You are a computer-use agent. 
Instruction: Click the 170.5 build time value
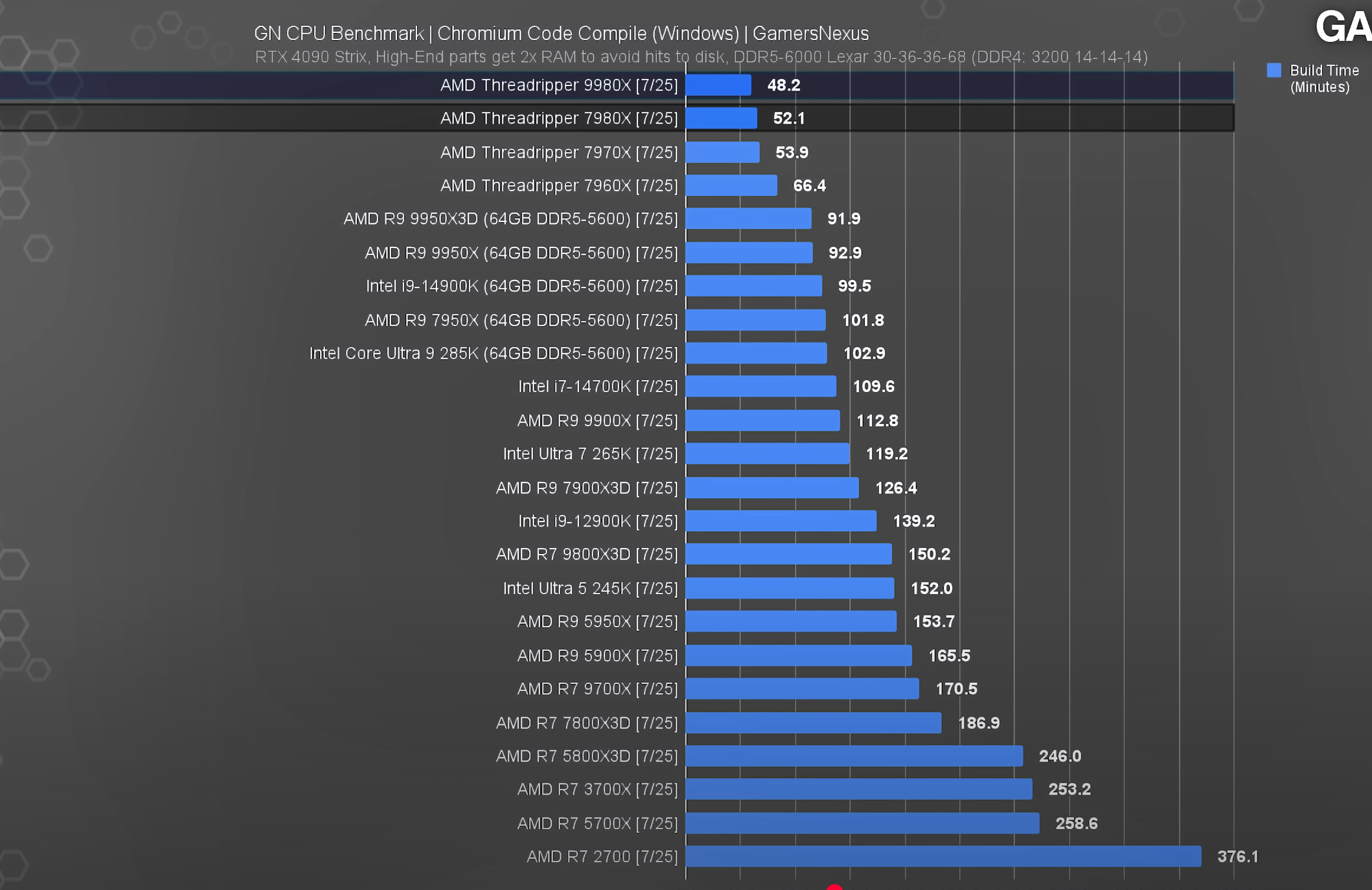tap(956, 689)
